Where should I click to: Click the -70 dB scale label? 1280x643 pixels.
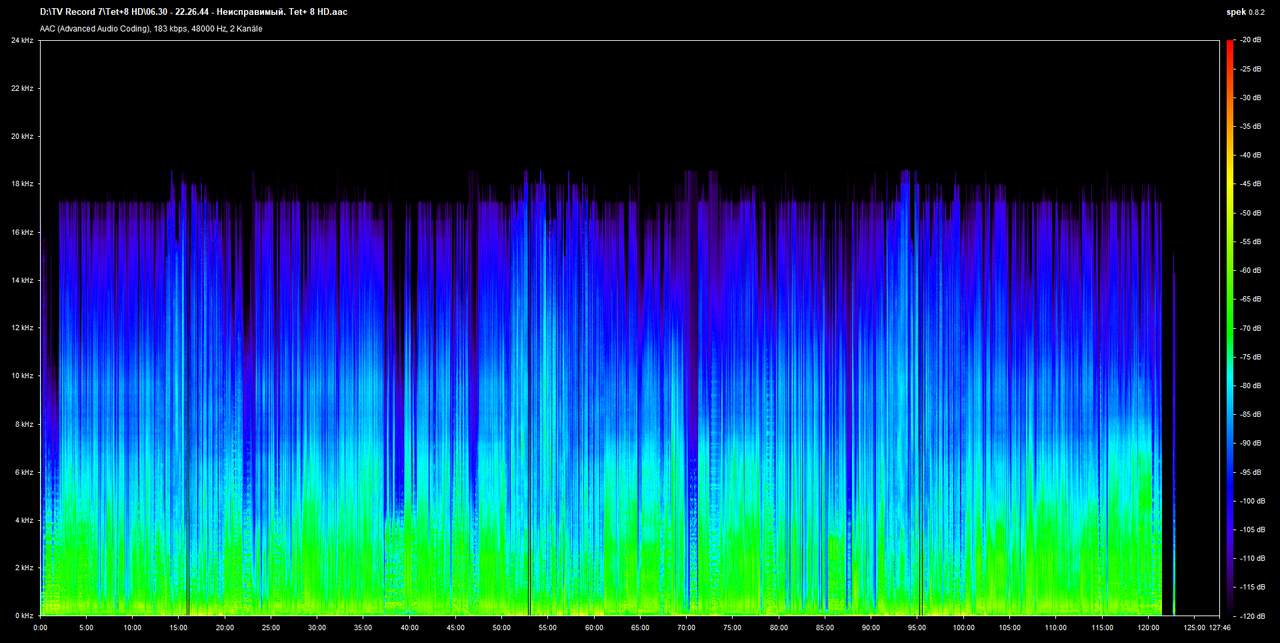[1250, 328]
